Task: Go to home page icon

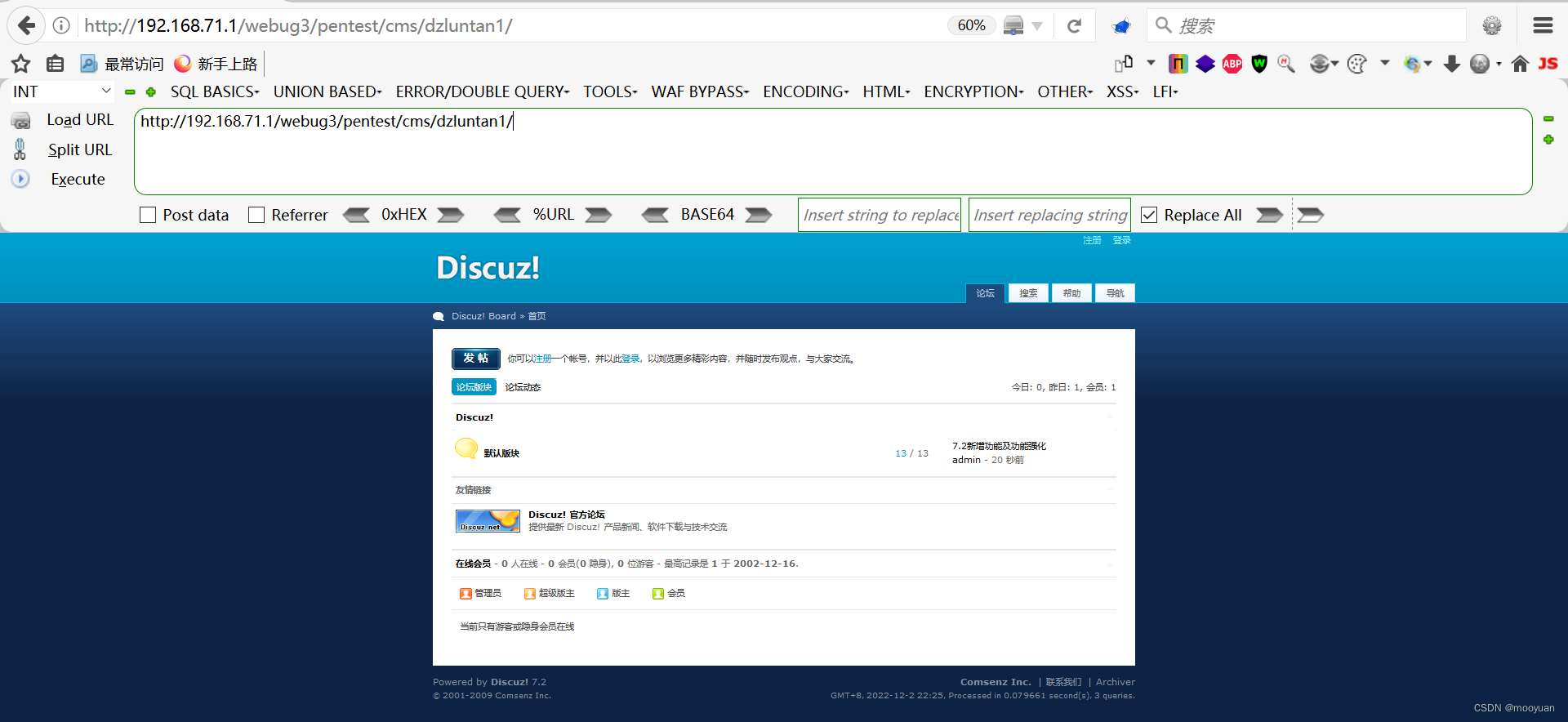Action: point(1520,64)
